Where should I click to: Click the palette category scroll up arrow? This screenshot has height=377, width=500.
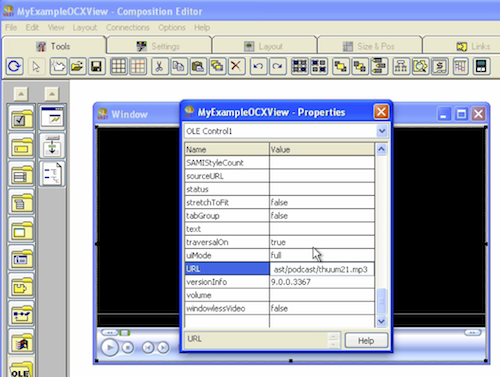tap(21, 94)
